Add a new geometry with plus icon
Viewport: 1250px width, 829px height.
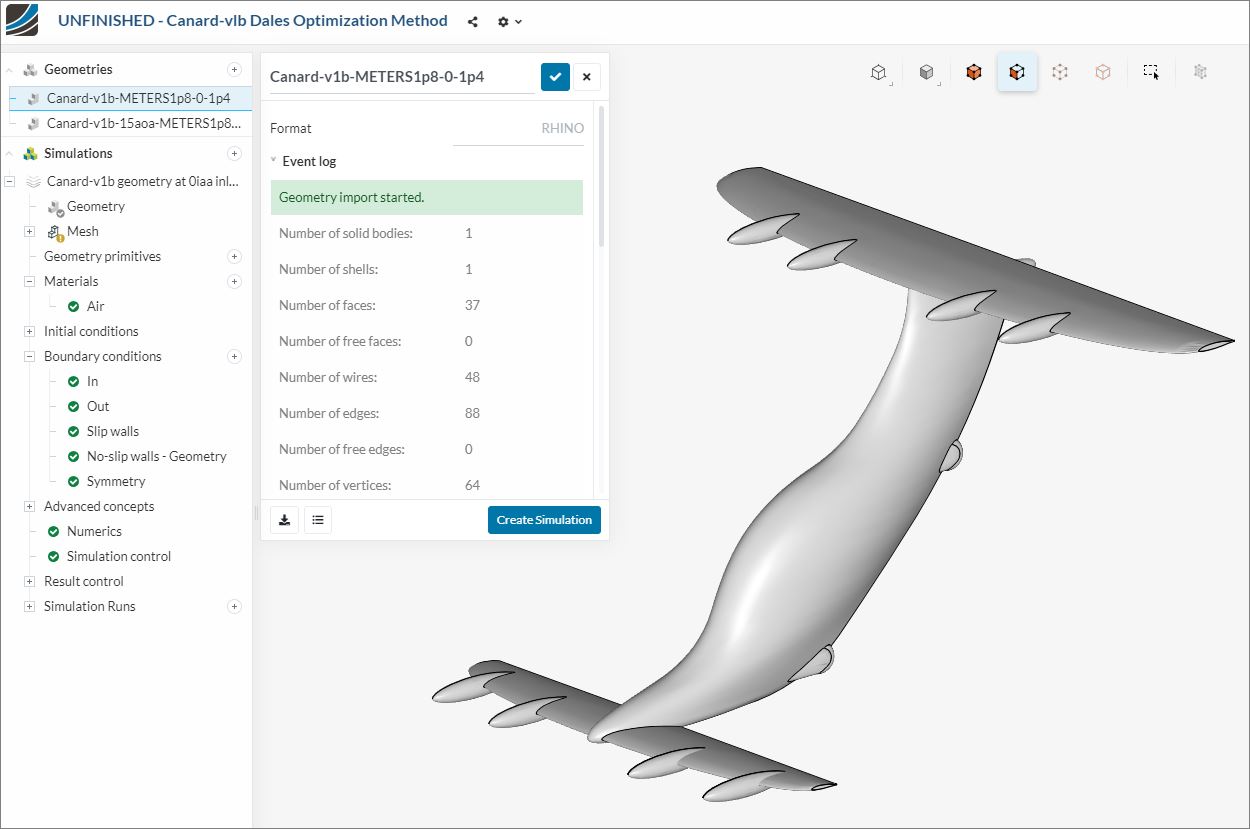[234, 69]
